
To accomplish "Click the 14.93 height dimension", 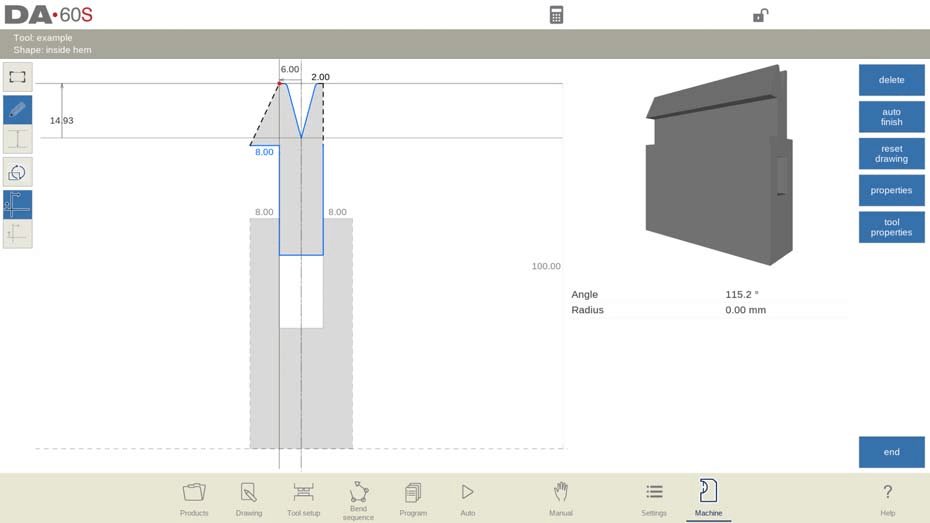I will click(x=62, y=120).
